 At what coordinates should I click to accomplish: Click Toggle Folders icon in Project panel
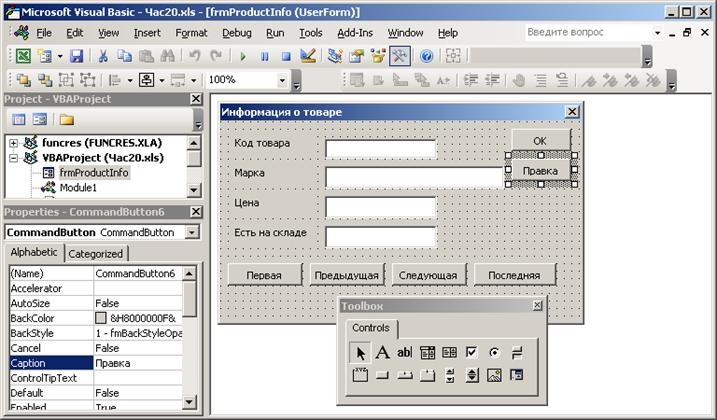pyautogui.click(x=67, y=120)
